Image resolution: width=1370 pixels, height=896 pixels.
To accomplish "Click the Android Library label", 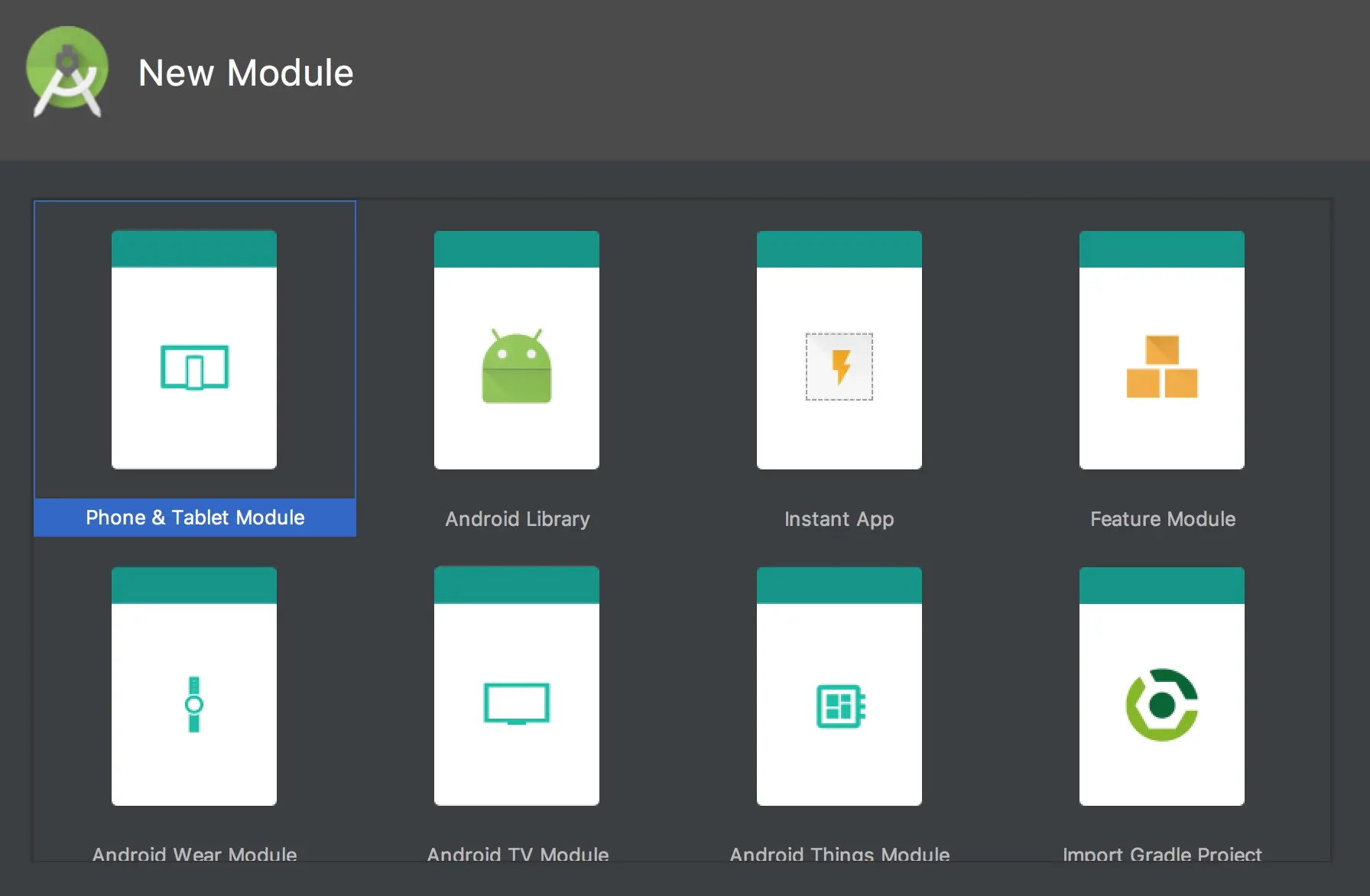I will [518, 519].
